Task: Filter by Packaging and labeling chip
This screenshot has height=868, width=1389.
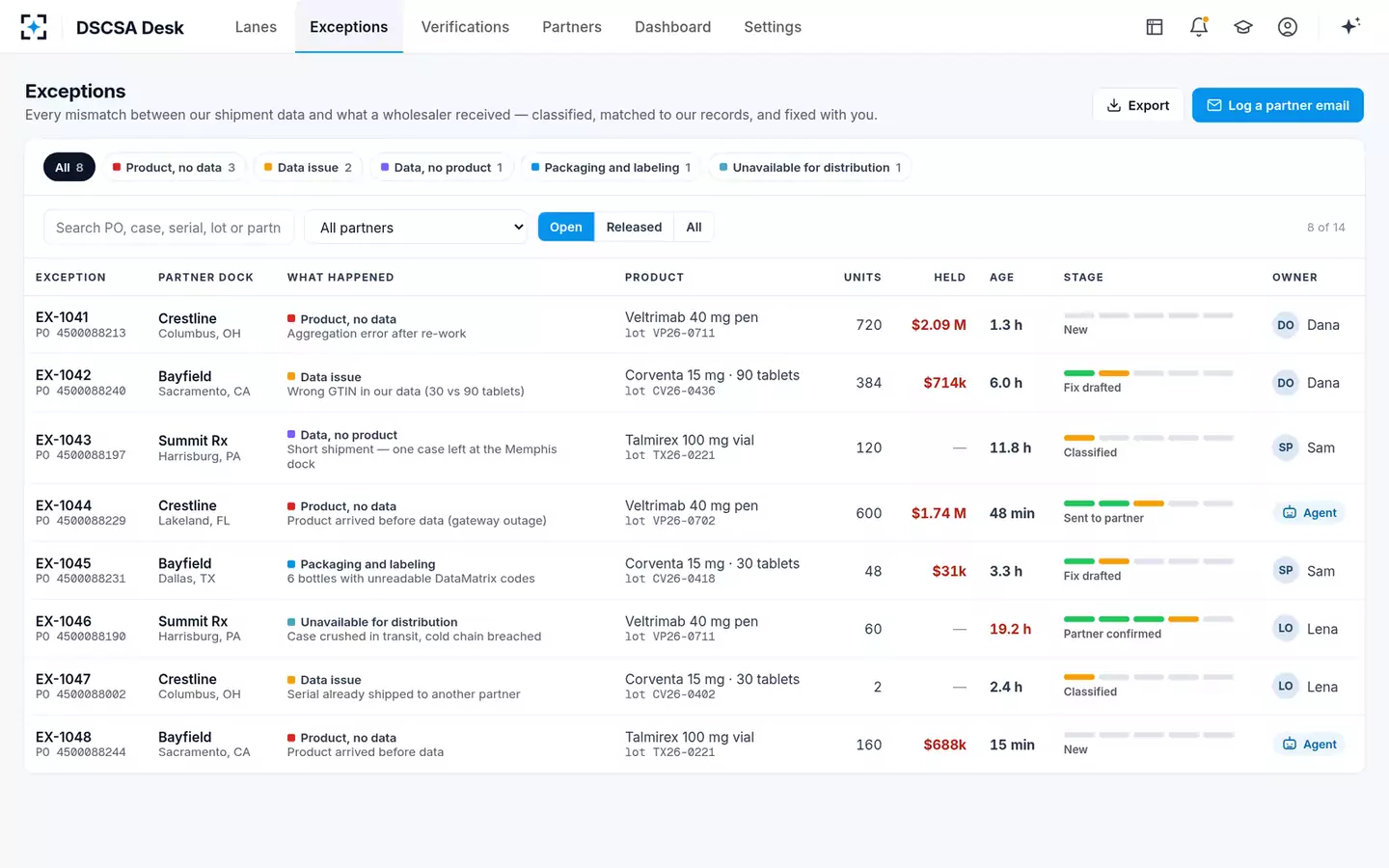Action: pos(611,168)
